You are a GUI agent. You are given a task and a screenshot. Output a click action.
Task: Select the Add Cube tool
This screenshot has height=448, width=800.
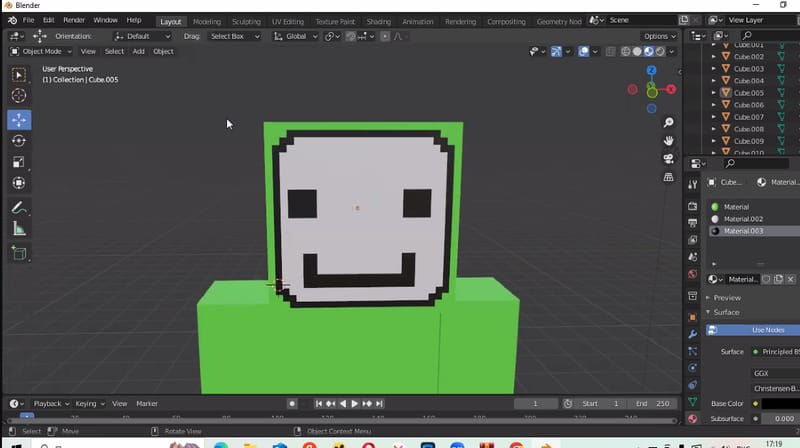click(x=19, y=253)
